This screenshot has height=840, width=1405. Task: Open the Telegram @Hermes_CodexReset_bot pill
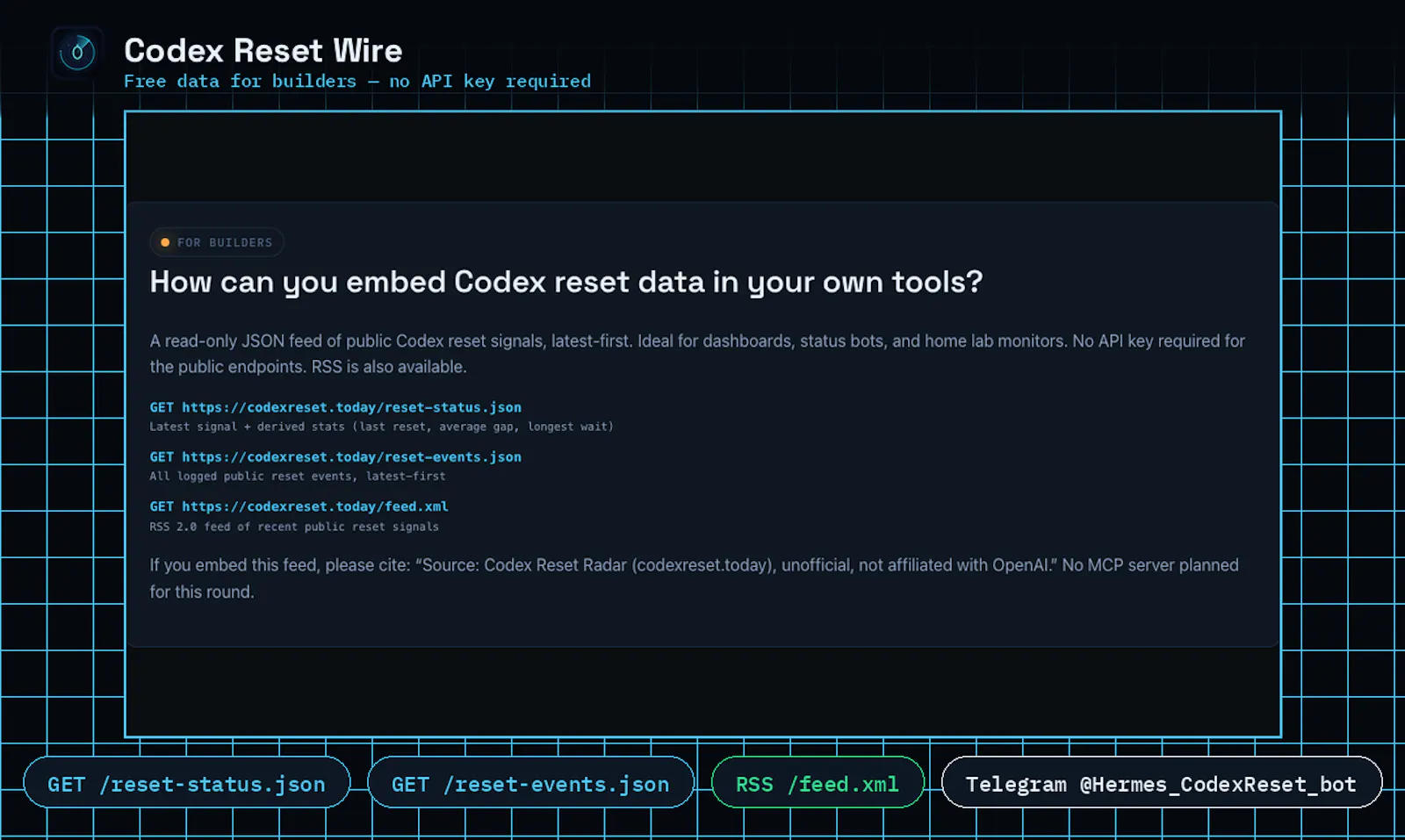pyautogui.click(x=1162, y=783)
